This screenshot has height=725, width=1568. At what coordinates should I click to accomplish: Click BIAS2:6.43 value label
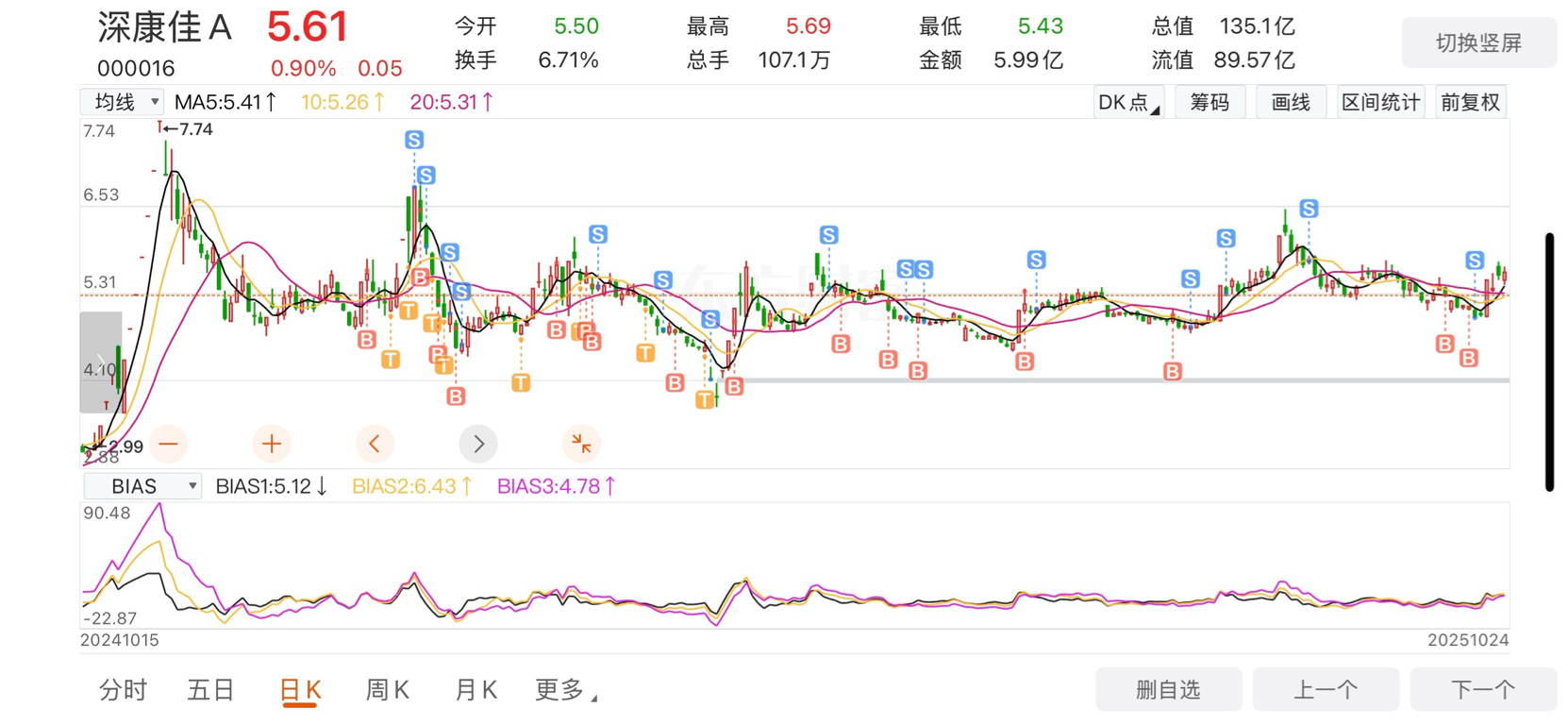pos(411,486)
